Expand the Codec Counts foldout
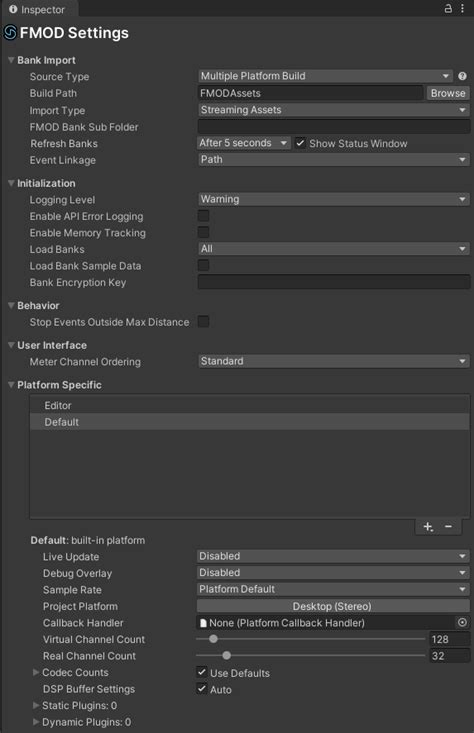The image size is (474, 733). pos(36,672)
